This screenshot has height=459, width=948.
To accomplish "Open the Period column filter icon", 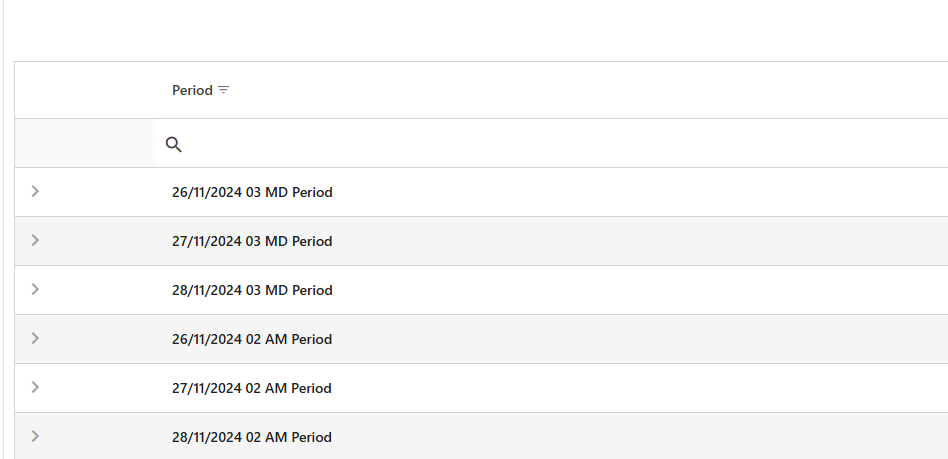I will (224, 90).
